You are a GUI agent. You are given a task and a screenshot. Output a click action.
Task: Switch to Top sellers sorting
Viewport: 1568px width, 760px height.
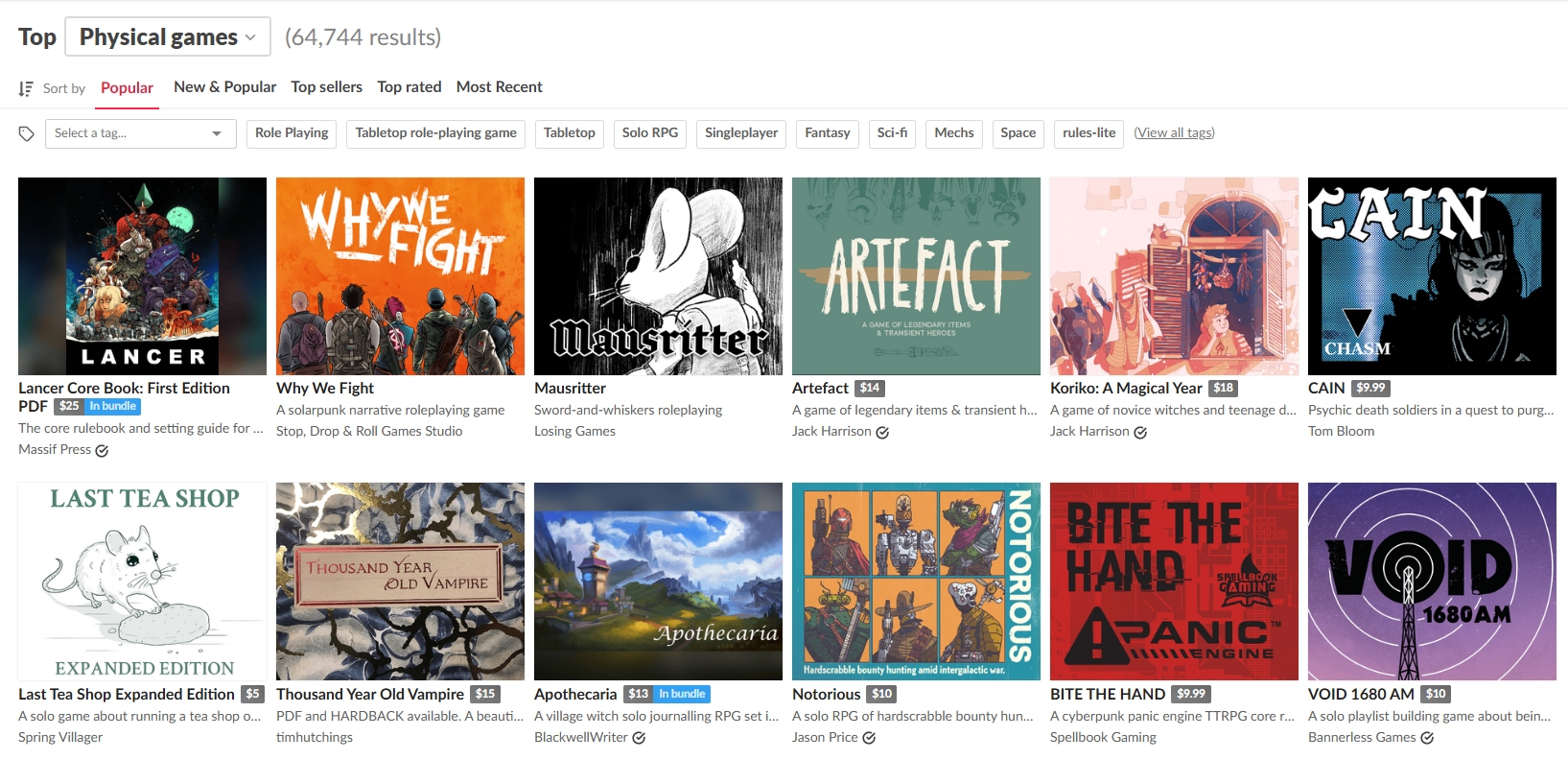click(x=326, y=87)
